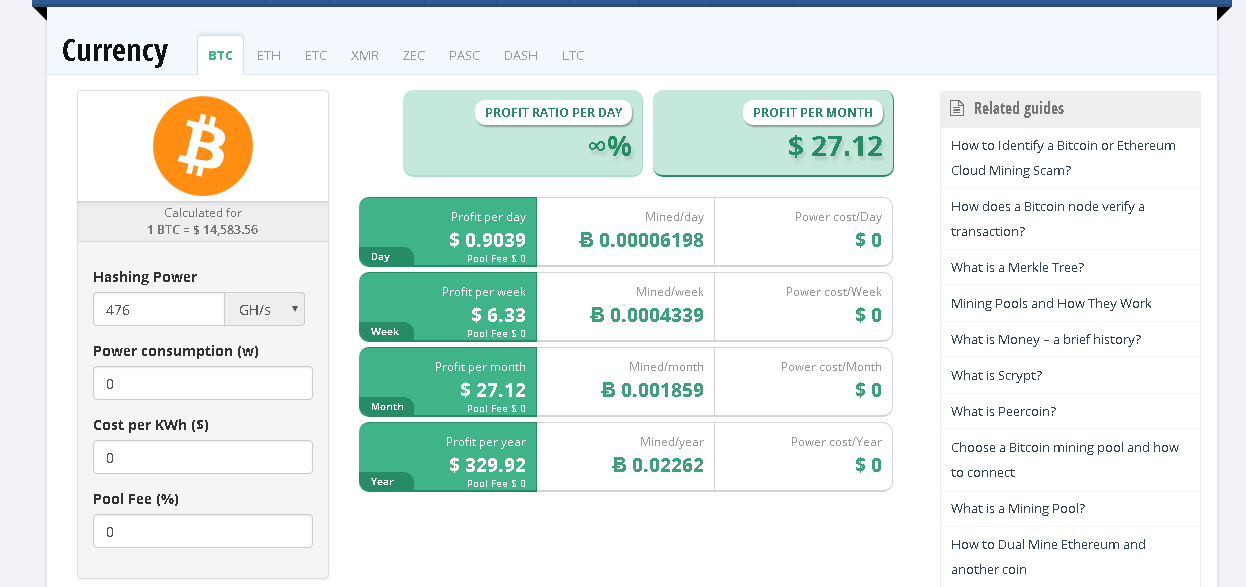Switch to the LTC currency tab
This screenshot has height=587, width=1246.
click(573, 55)
